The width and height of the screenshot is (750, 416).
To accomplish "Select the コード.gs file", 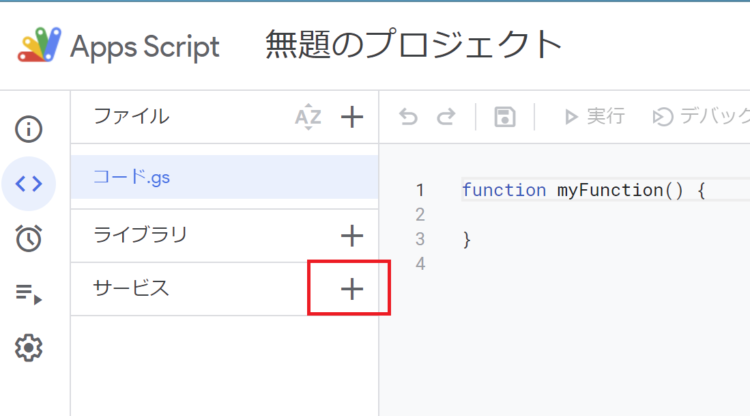I will [224, 177].
